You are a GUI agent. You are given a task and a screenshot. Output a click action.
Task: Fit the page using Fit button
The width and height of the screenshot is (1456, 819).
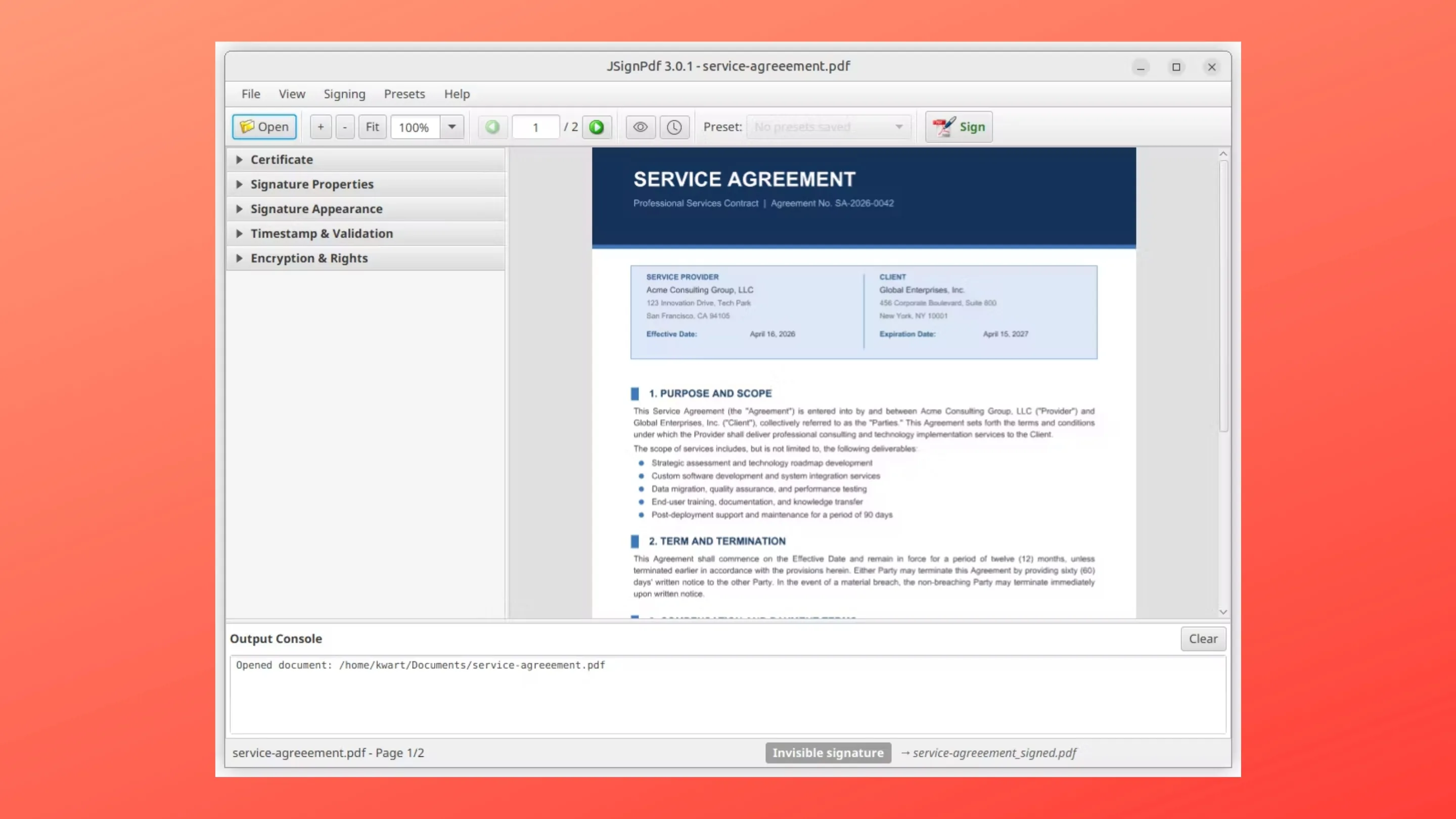pyautogui.click(x=373, y=126)
